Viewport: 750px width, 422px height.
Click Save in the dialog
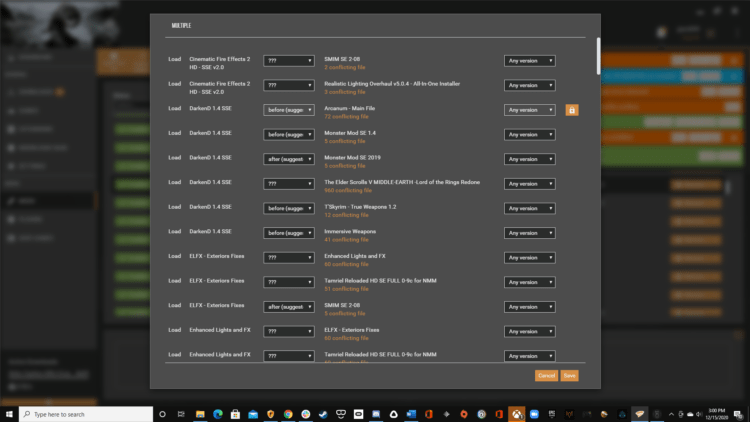[x=569, y=376]
